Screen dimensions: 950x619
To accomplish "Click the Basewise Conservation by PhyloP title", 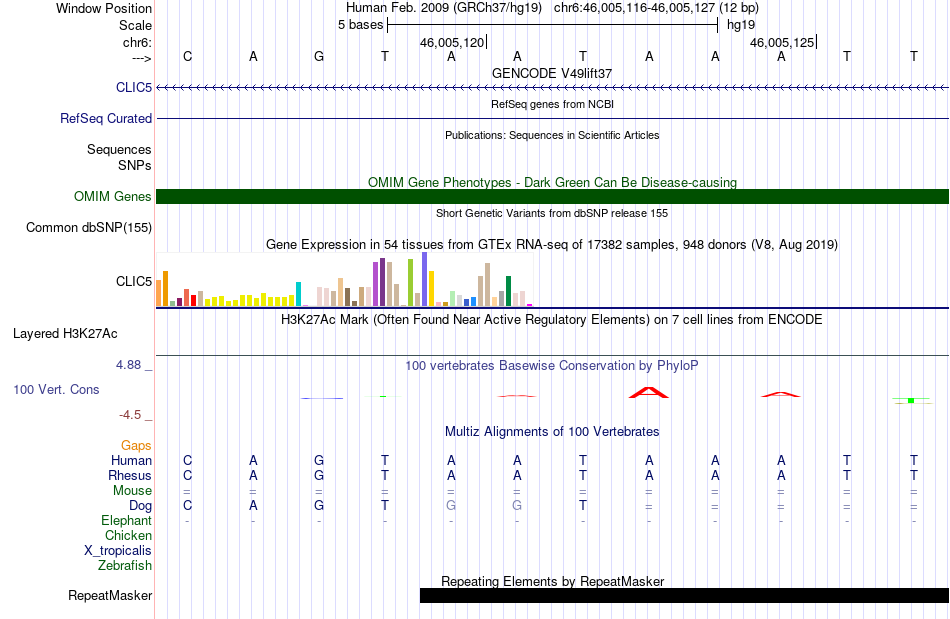I will (x=551, y=365).
